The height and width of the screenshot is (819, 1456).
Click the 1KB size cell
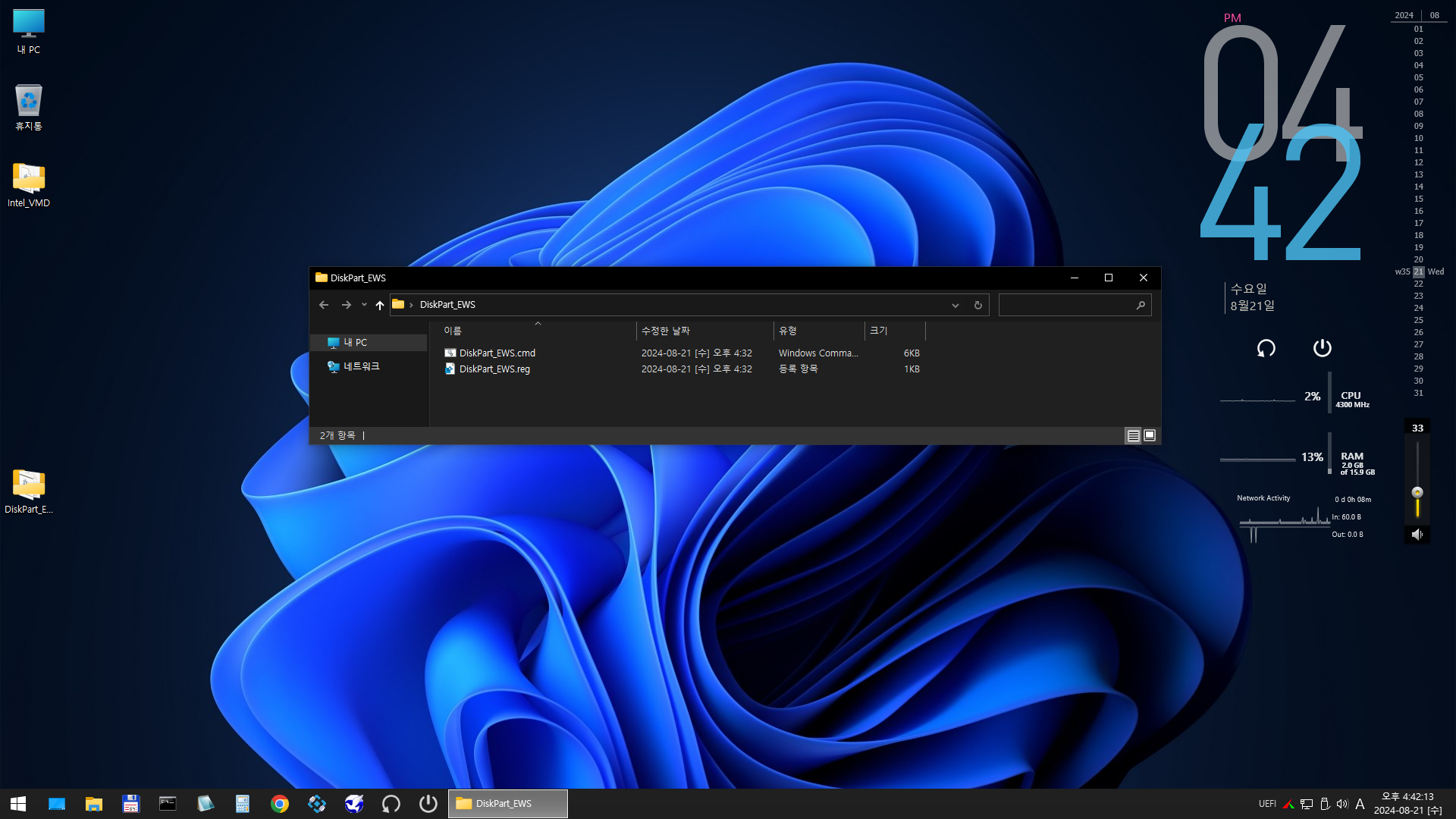tap(912, 369)
